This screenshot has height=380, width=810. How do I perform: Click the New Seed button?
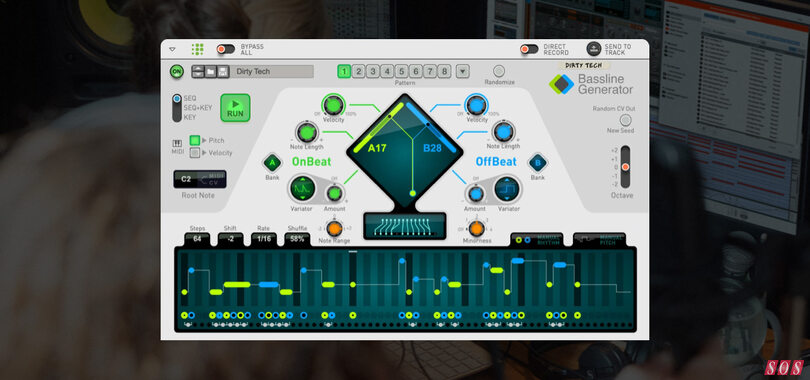626,120
